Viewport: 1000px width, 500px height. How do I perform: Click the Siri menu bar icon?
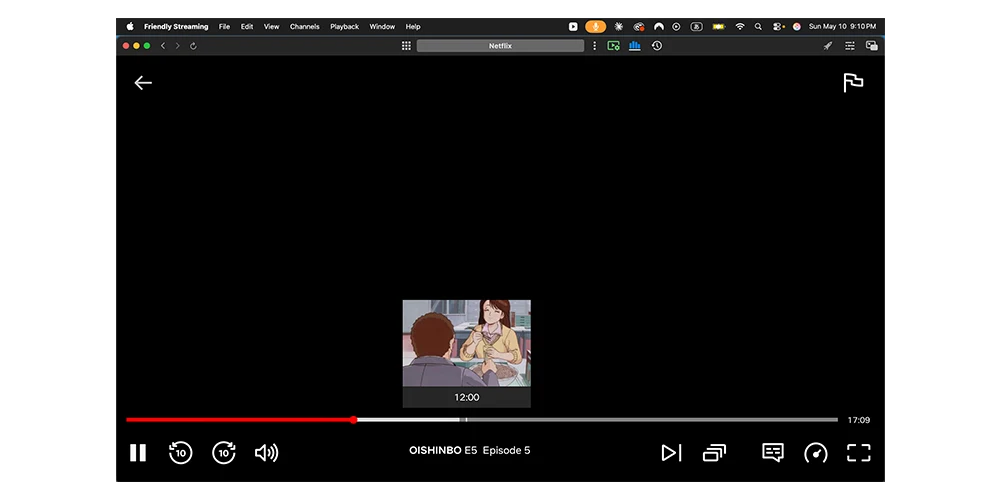point(797,27)
